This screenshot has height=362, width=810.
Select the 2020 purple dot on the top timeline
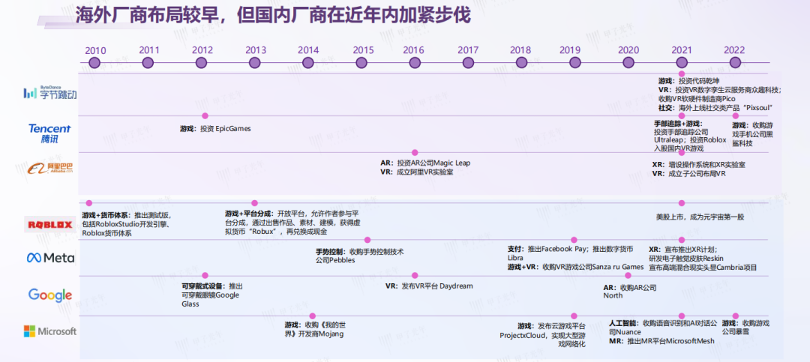[x=628, y=62]
